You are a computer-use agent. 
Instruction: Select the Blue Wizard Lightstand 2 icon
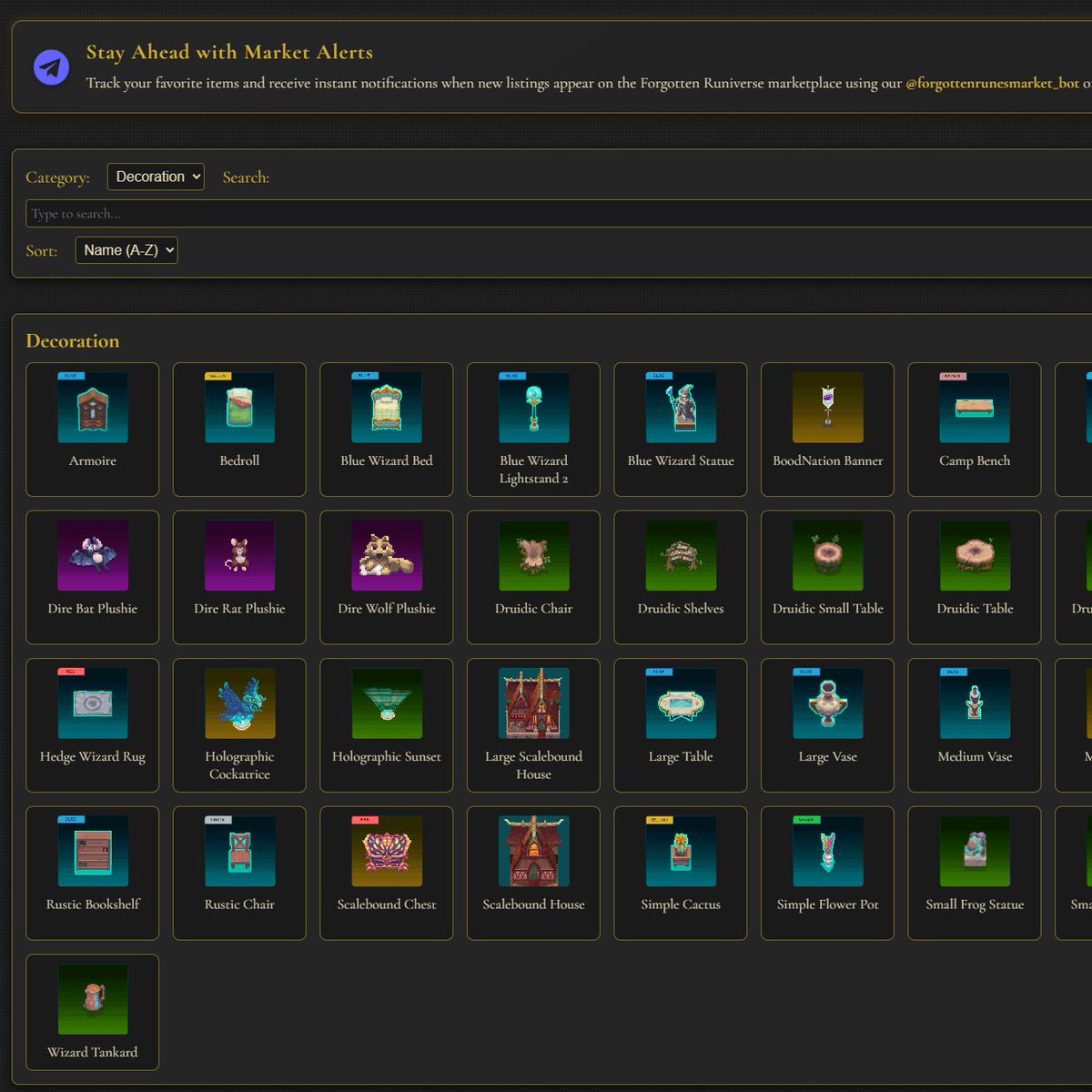click(533, 408)
